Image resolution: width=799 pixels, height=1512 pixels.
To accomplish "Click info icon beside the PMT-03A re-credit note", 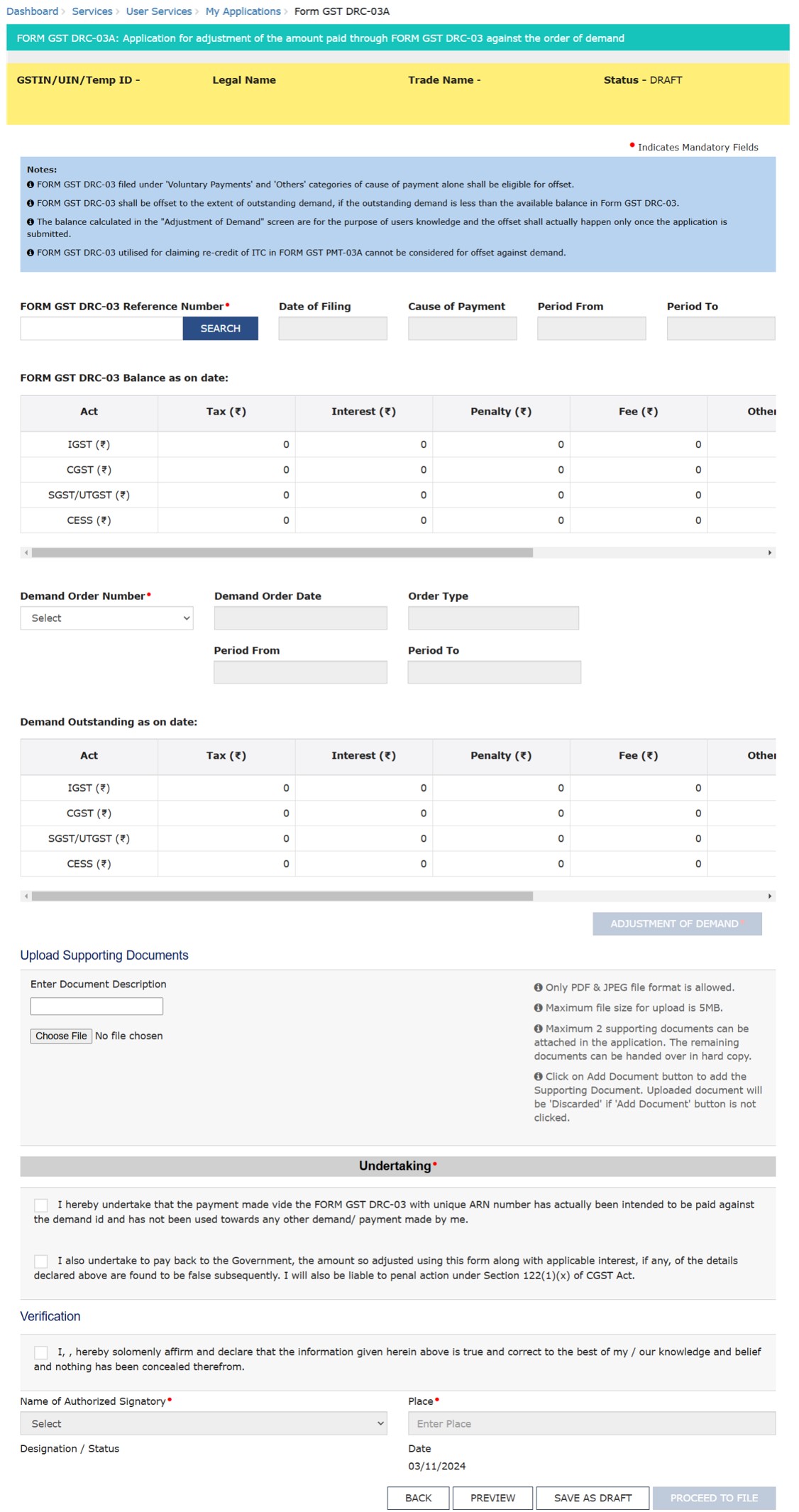I will pos(31,253).
